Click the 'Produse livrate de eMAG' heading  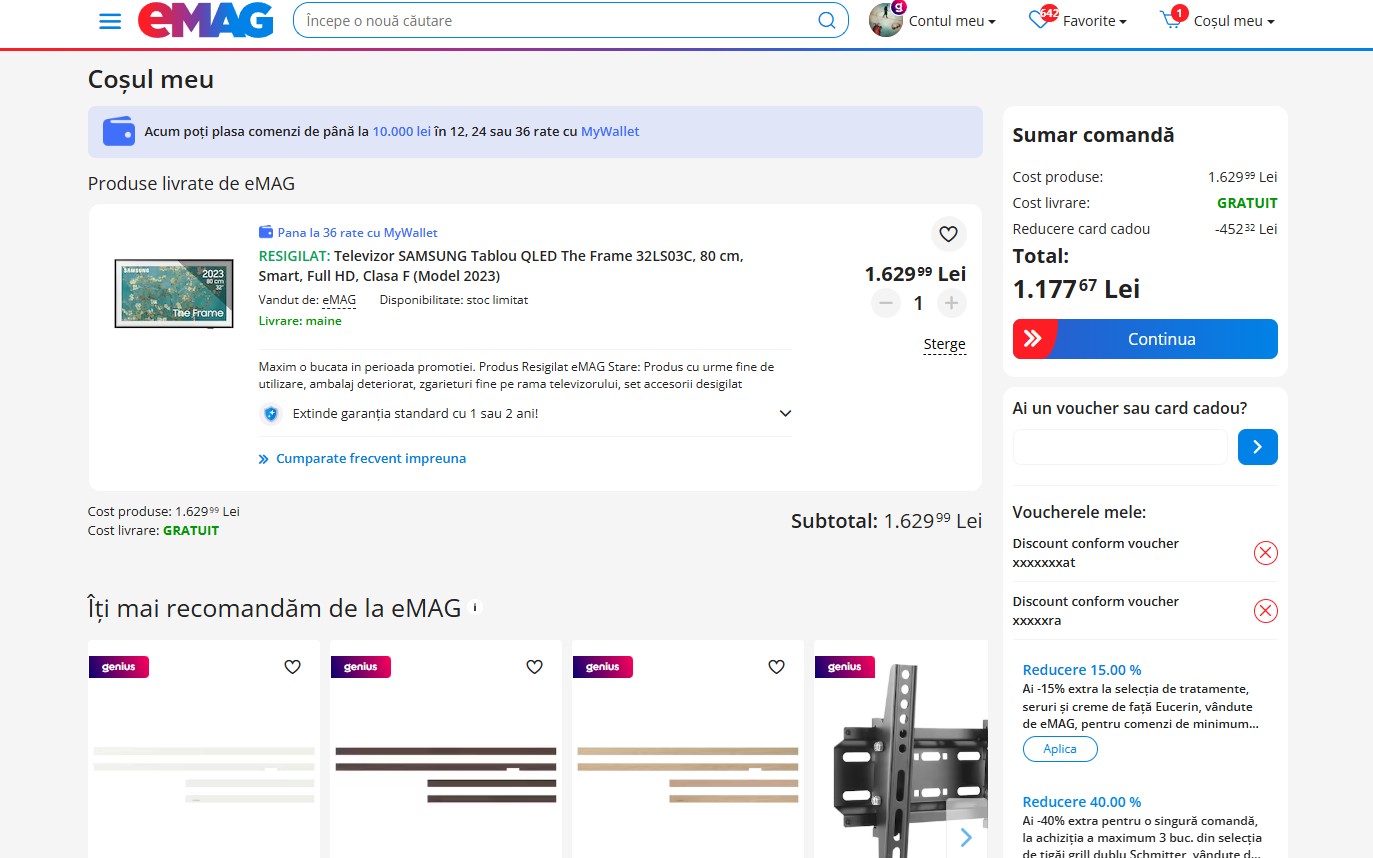pyautogui.click(x=191, y=184)
